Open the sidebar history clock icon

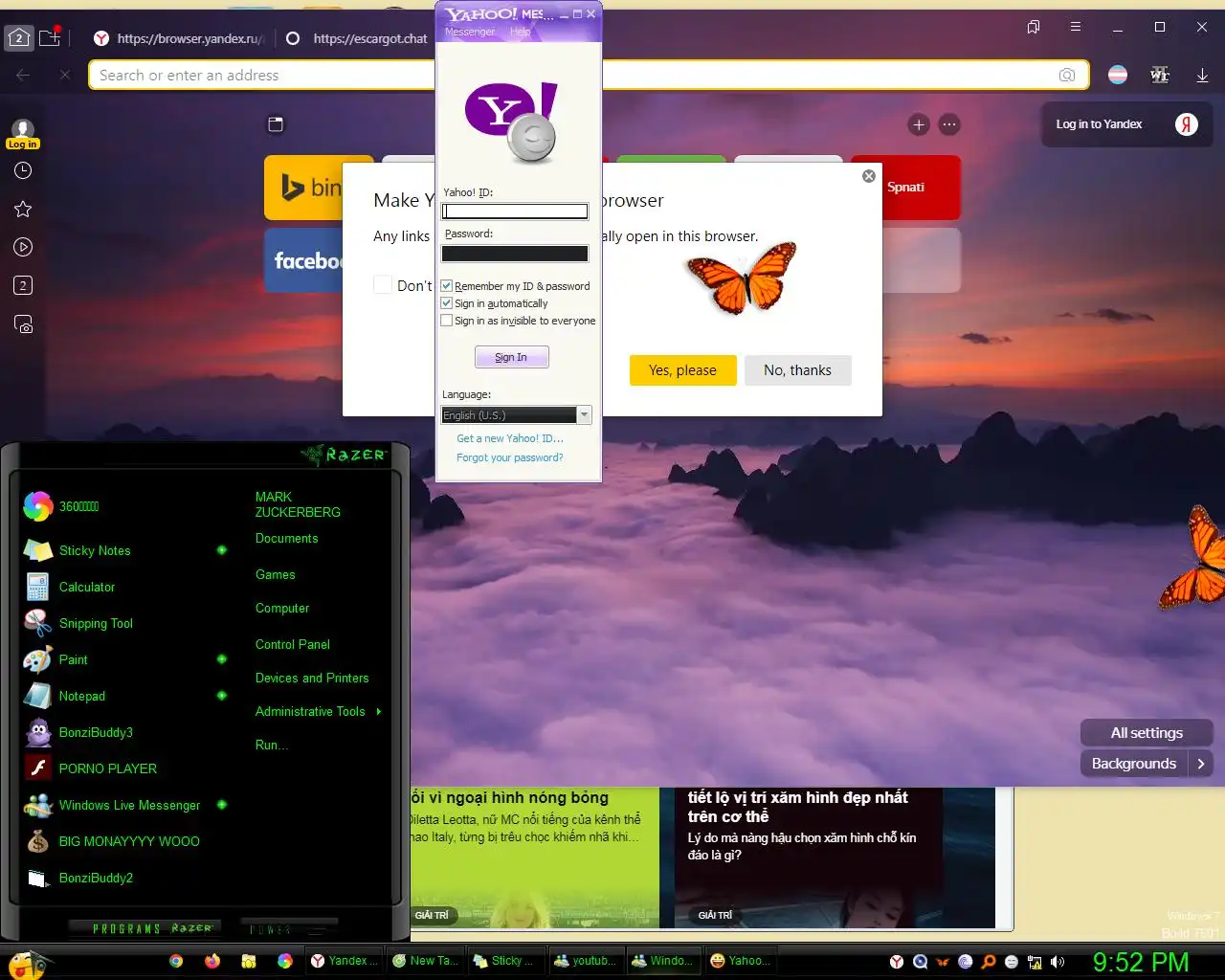(24, 170)
